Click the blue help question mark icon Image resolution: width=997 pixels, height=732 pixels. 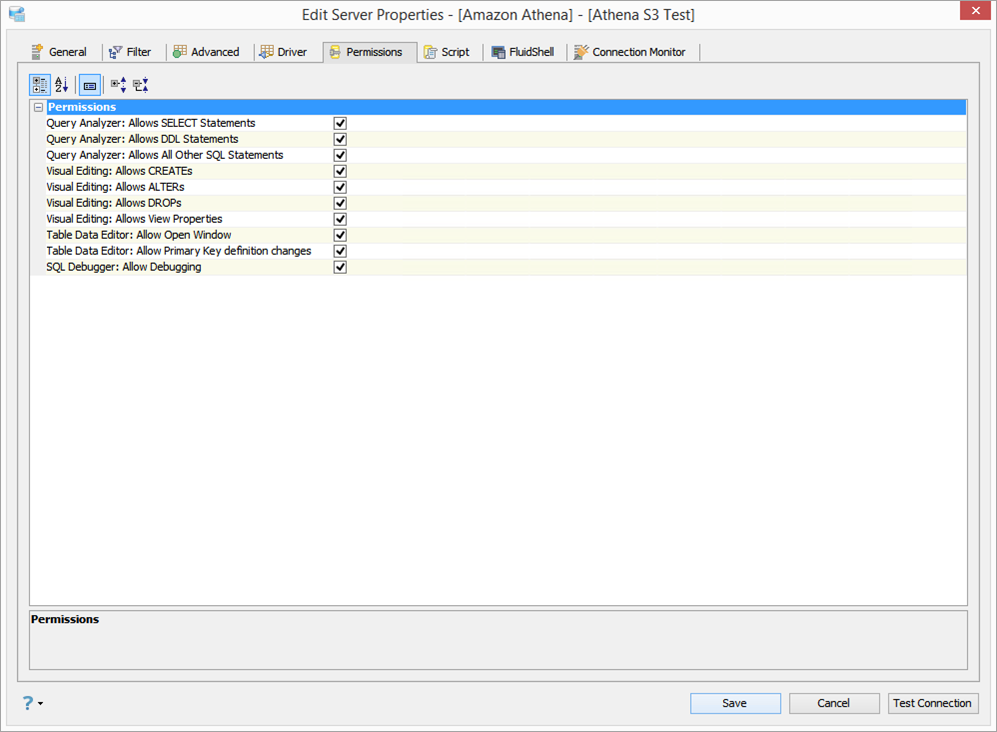[x=28, y=703]
